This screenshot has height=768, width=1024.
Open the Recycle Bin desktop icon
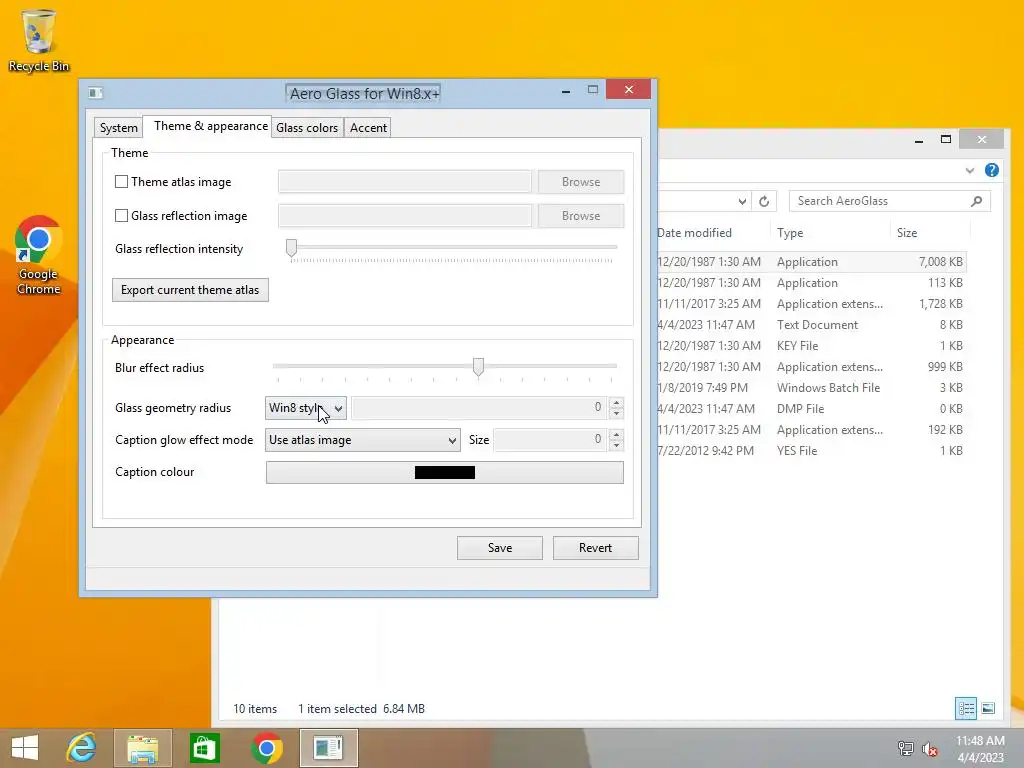click(39, 40)
